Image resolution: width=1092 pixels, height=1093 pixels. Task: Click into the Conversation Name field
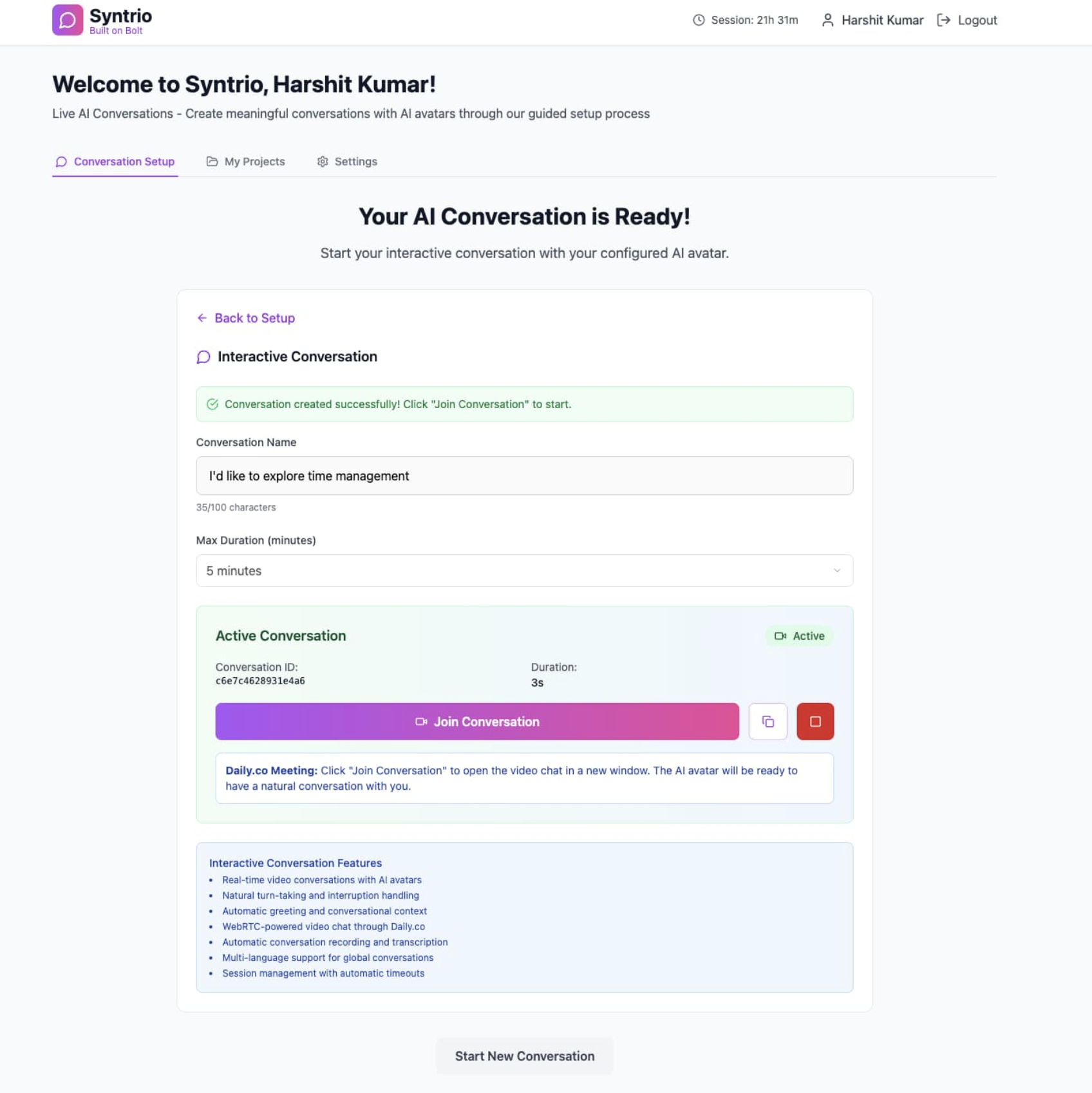coord(524,476)
